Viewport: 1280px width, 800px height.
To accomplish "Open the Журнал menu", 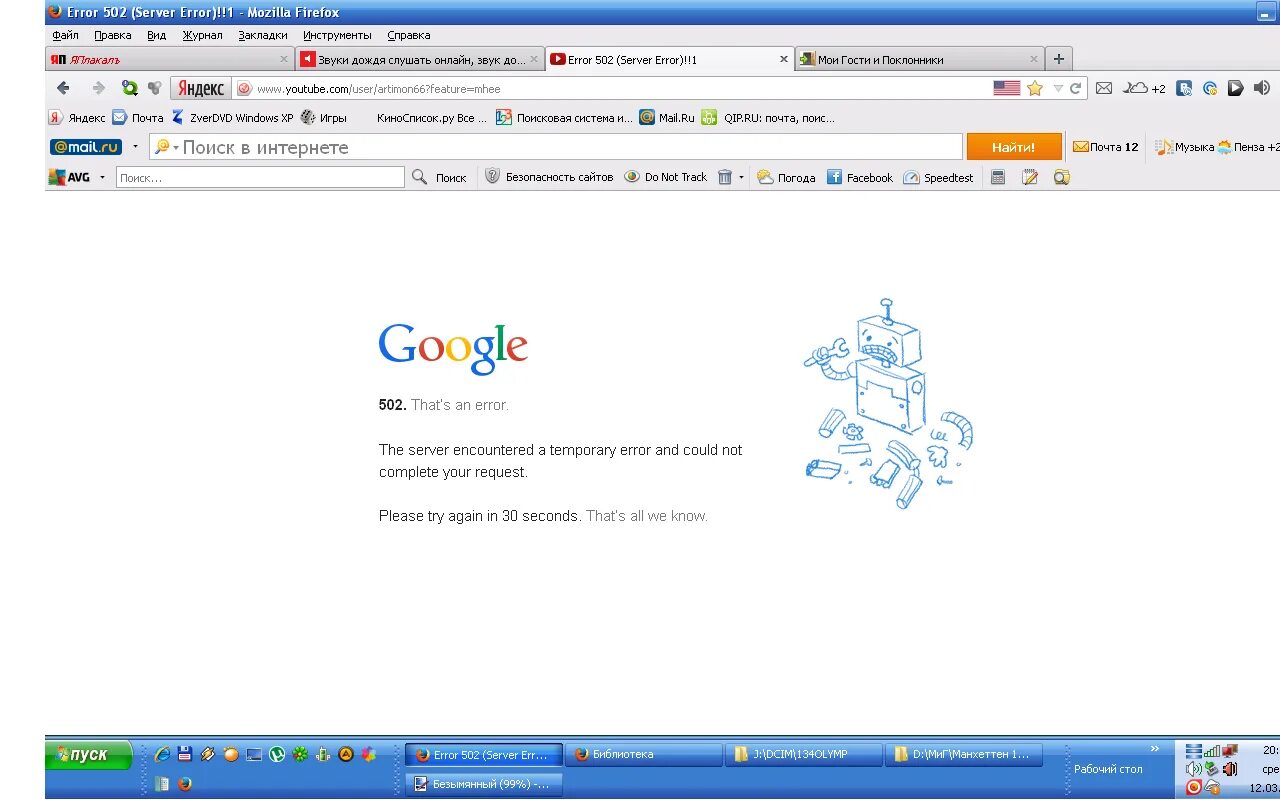I will point(202,35).
